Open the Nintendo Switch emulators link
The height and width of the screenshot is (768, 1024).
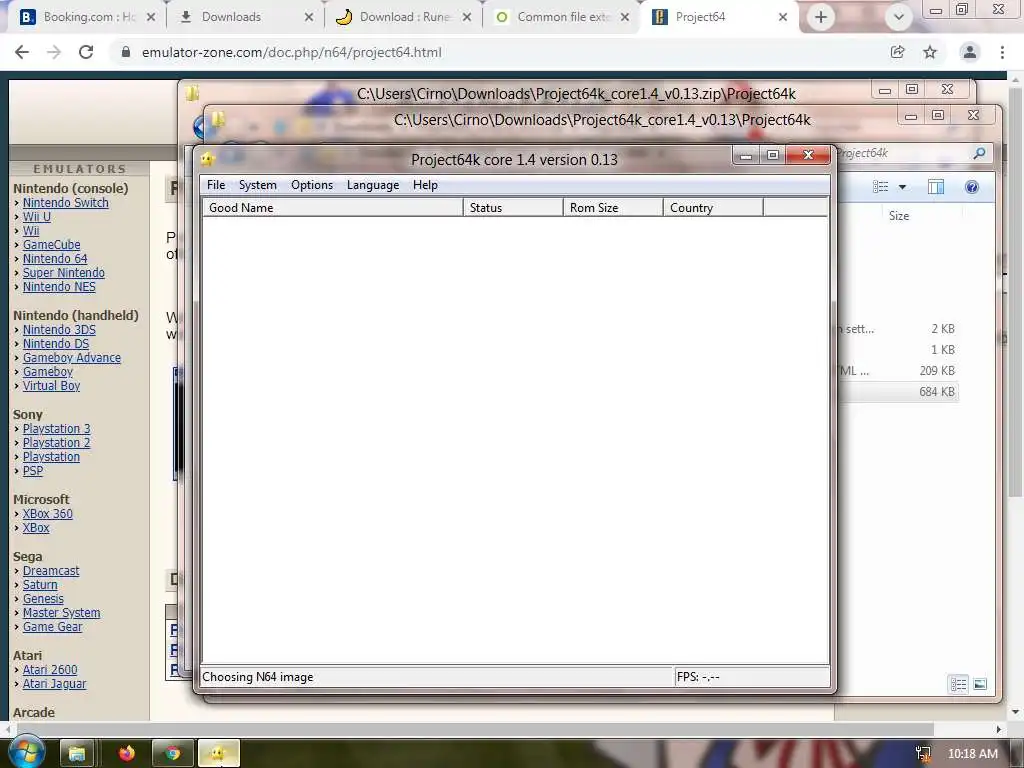click(66, 202)
